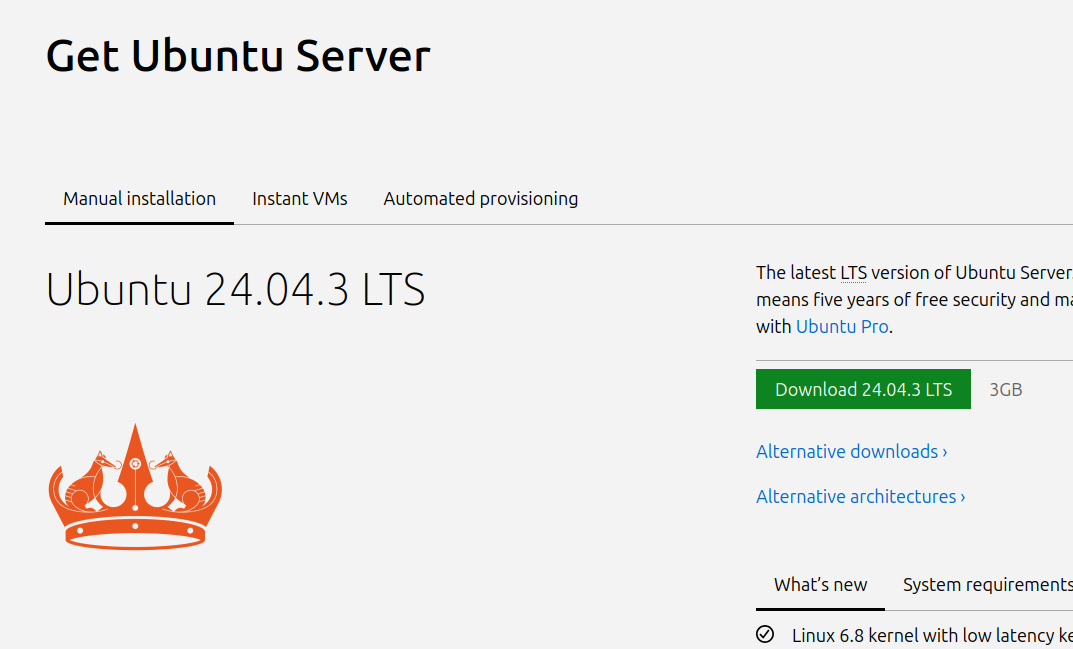This screenshot has height=649, width=1073.
Task: Select the Automated provisioning tab
Action: click(480, 199)
